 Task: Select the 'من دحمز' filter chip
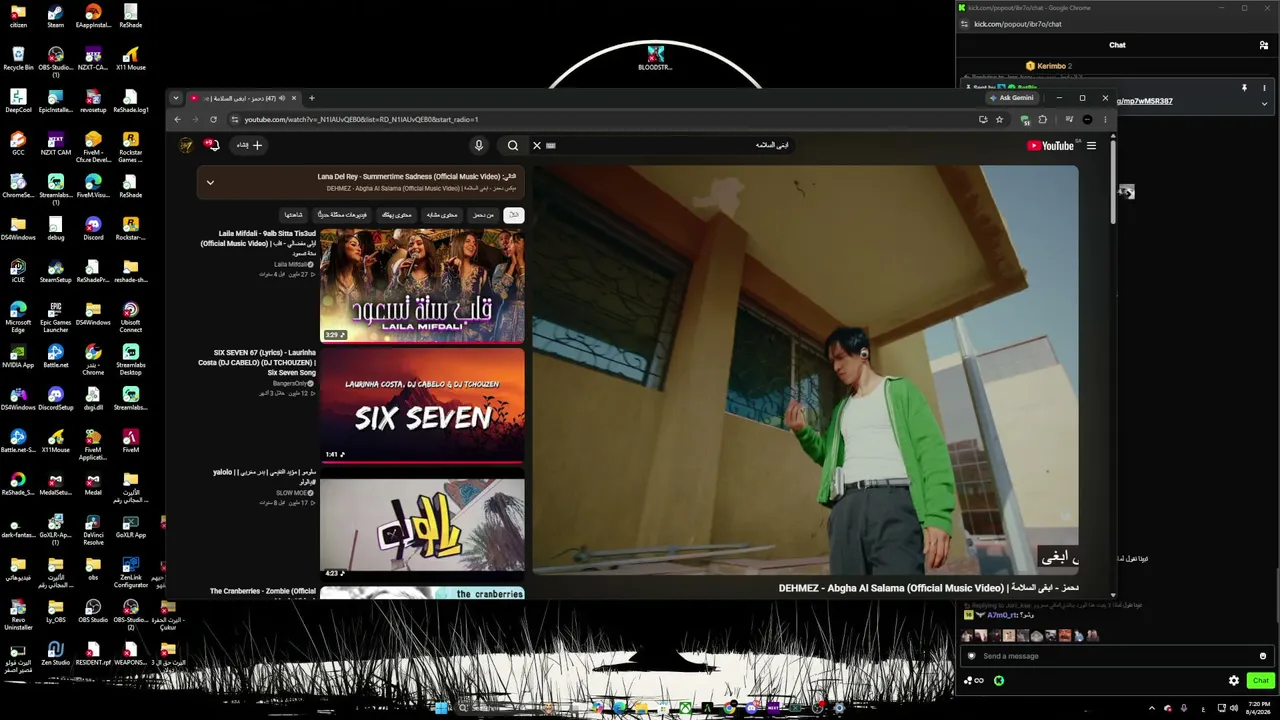(x=484, y=215)
